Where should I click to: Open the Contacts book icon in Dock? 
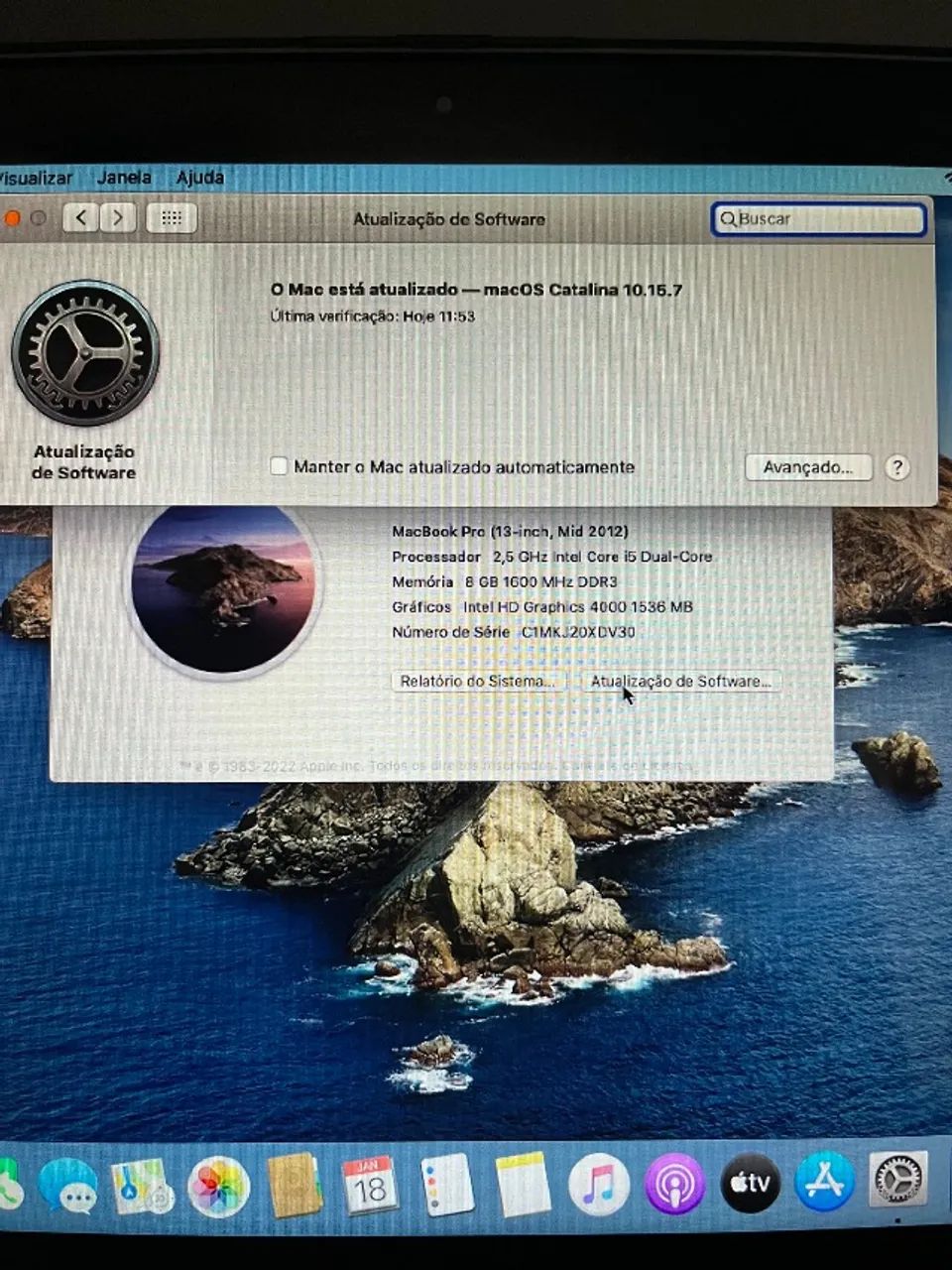295,1185
